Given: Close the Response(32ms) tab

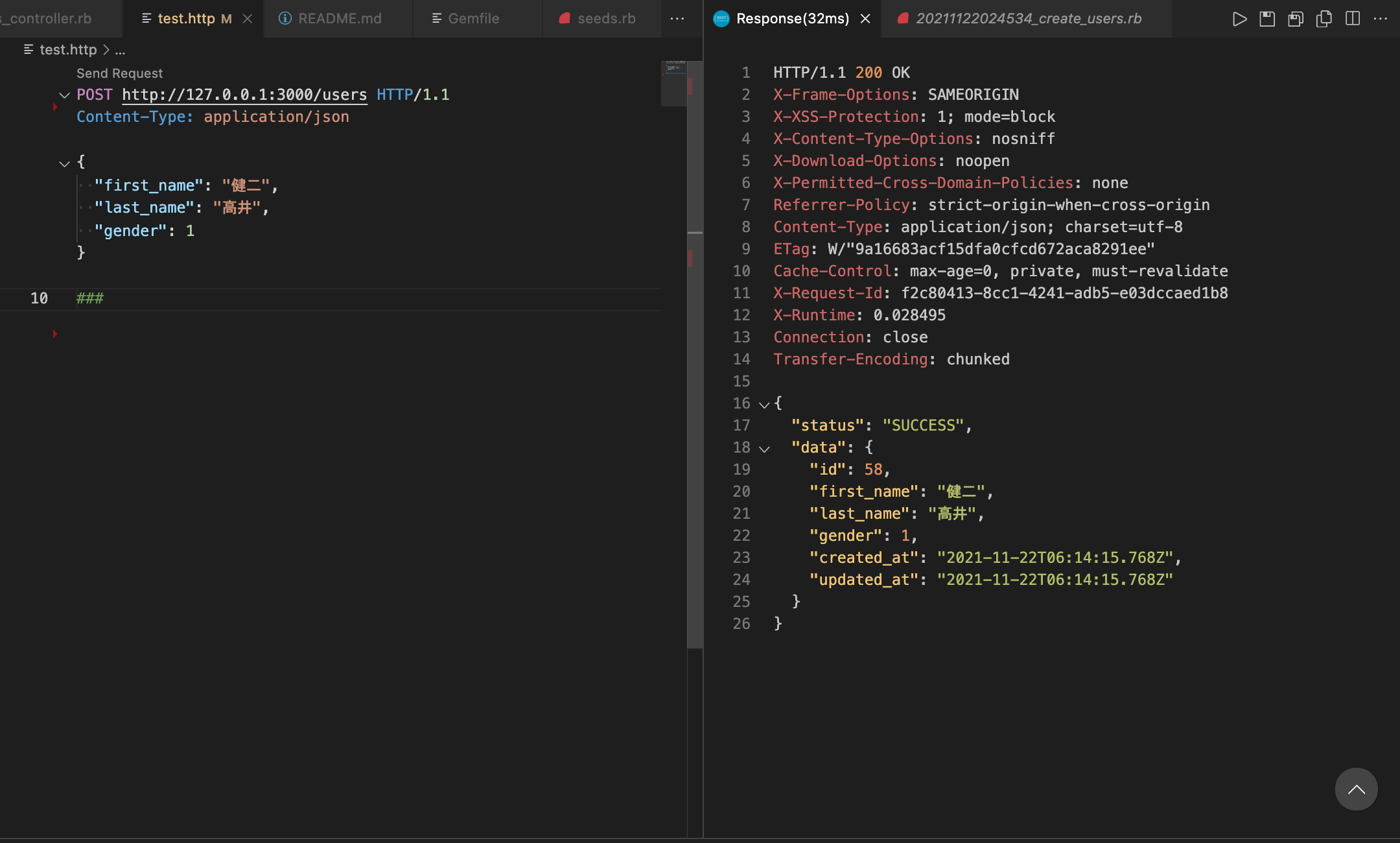Looking at the screenshot, I should click(865, 19).
